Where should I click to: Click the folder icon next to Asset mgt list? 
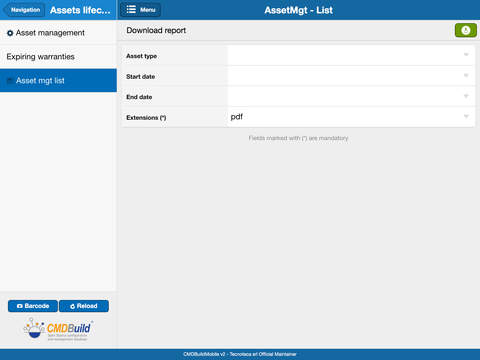[x=10, y=81]
